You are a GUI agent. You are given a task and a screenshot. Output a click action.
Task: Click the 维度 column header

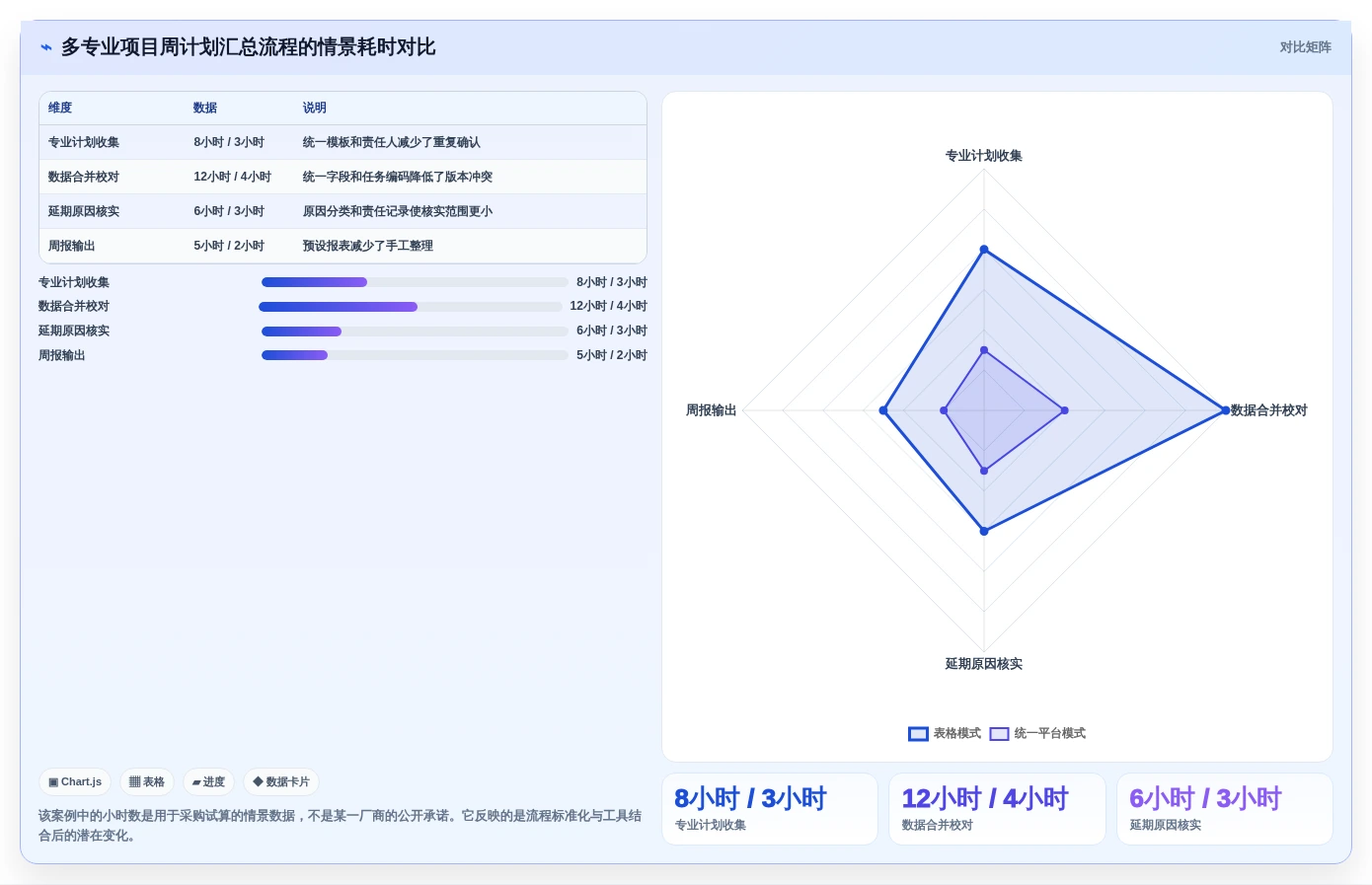coord(60,108)
